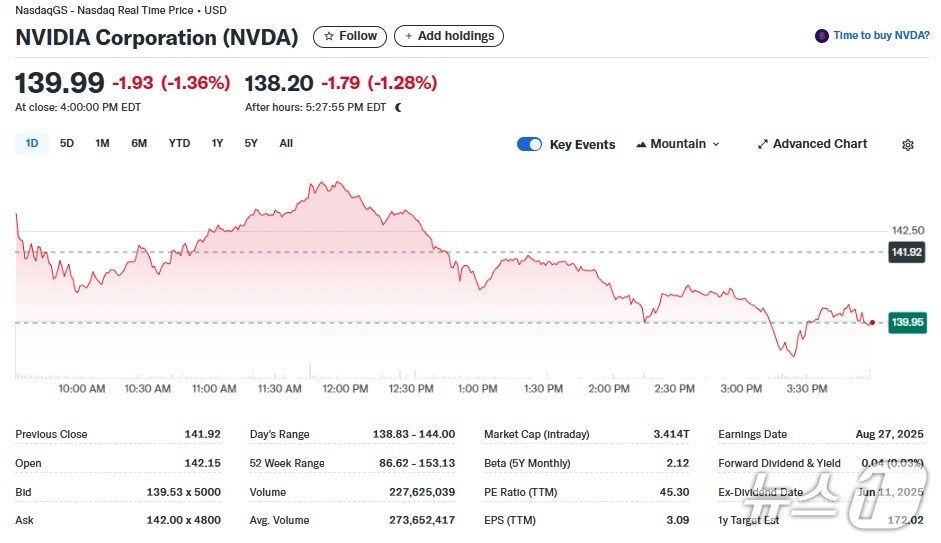Viewport: 941px width, 543px height.
Task: Select the 1D time range tab
Action: [x=32, y=143]
